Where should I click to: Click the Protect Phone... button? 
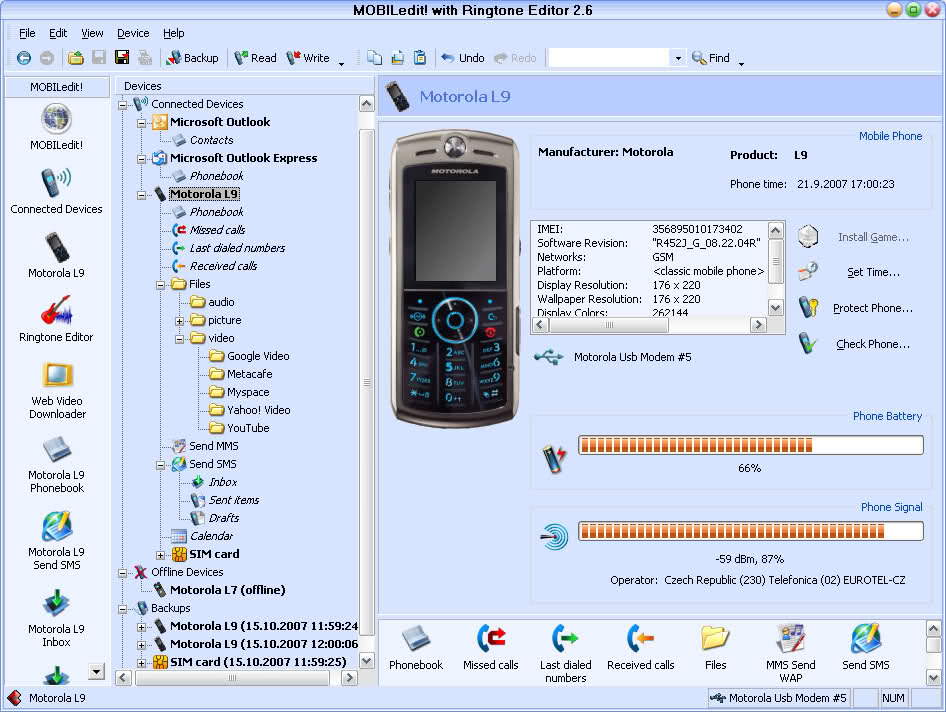(x=872, y=308)
